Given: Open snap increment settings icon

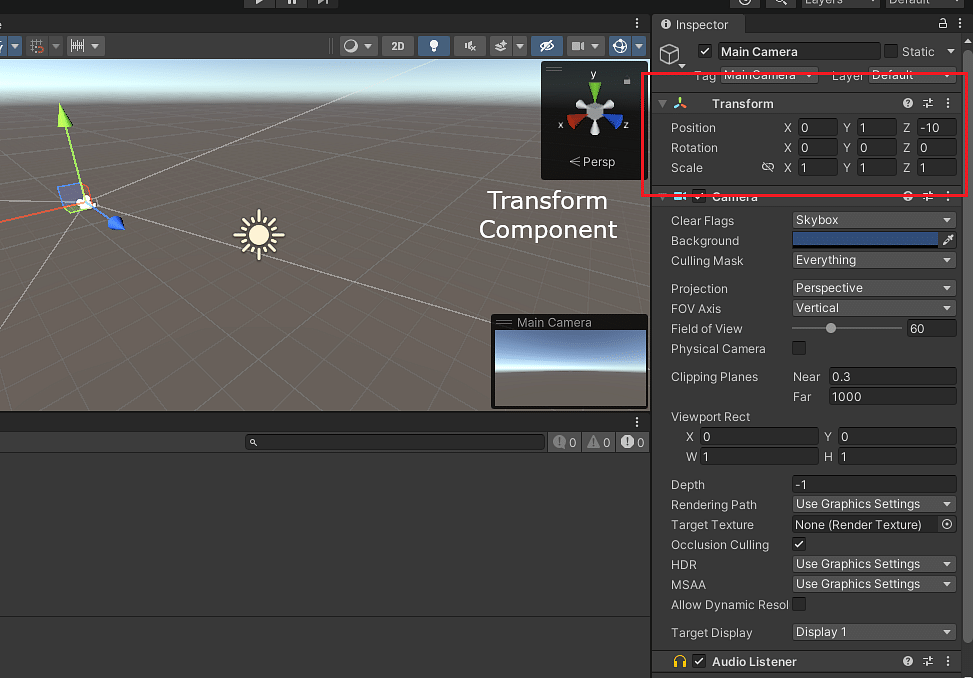Looking at the screenshot, I should pyautogui.click(x=78, y=46).
